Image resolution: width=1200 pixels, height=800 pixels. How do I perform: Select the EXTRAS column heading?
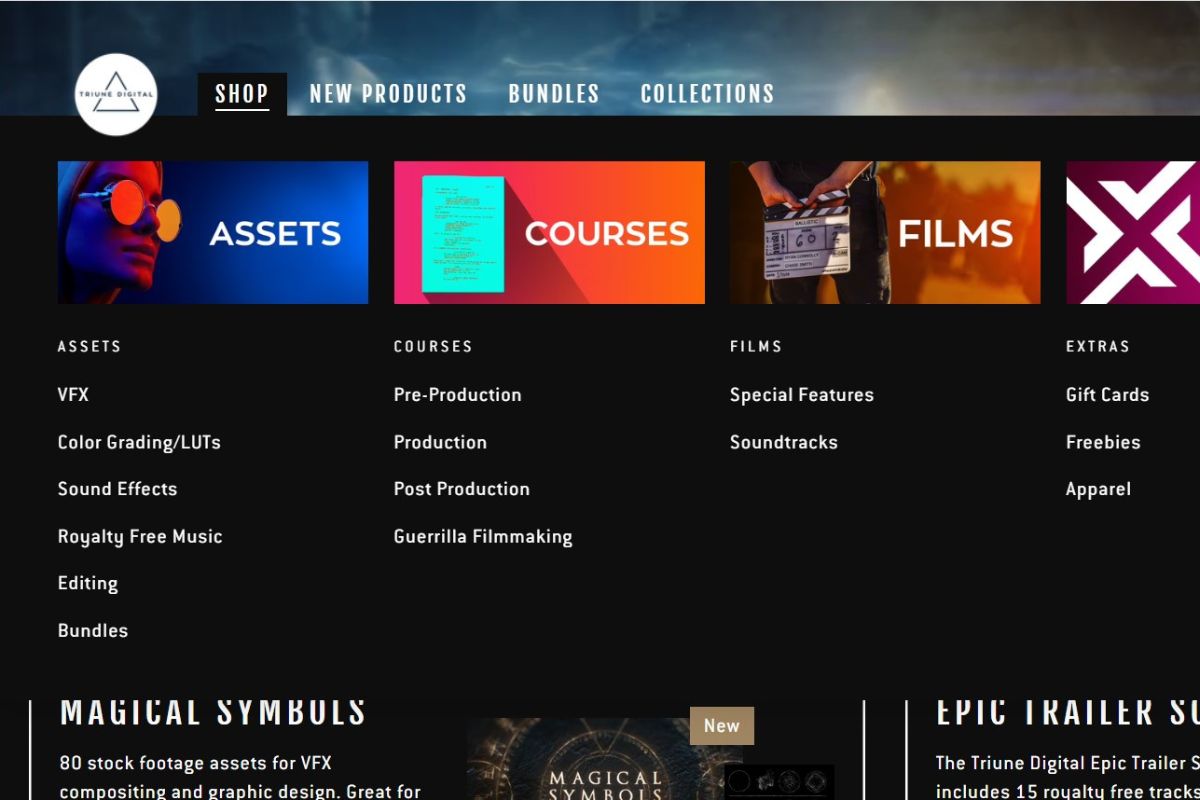pos(1098,346)
